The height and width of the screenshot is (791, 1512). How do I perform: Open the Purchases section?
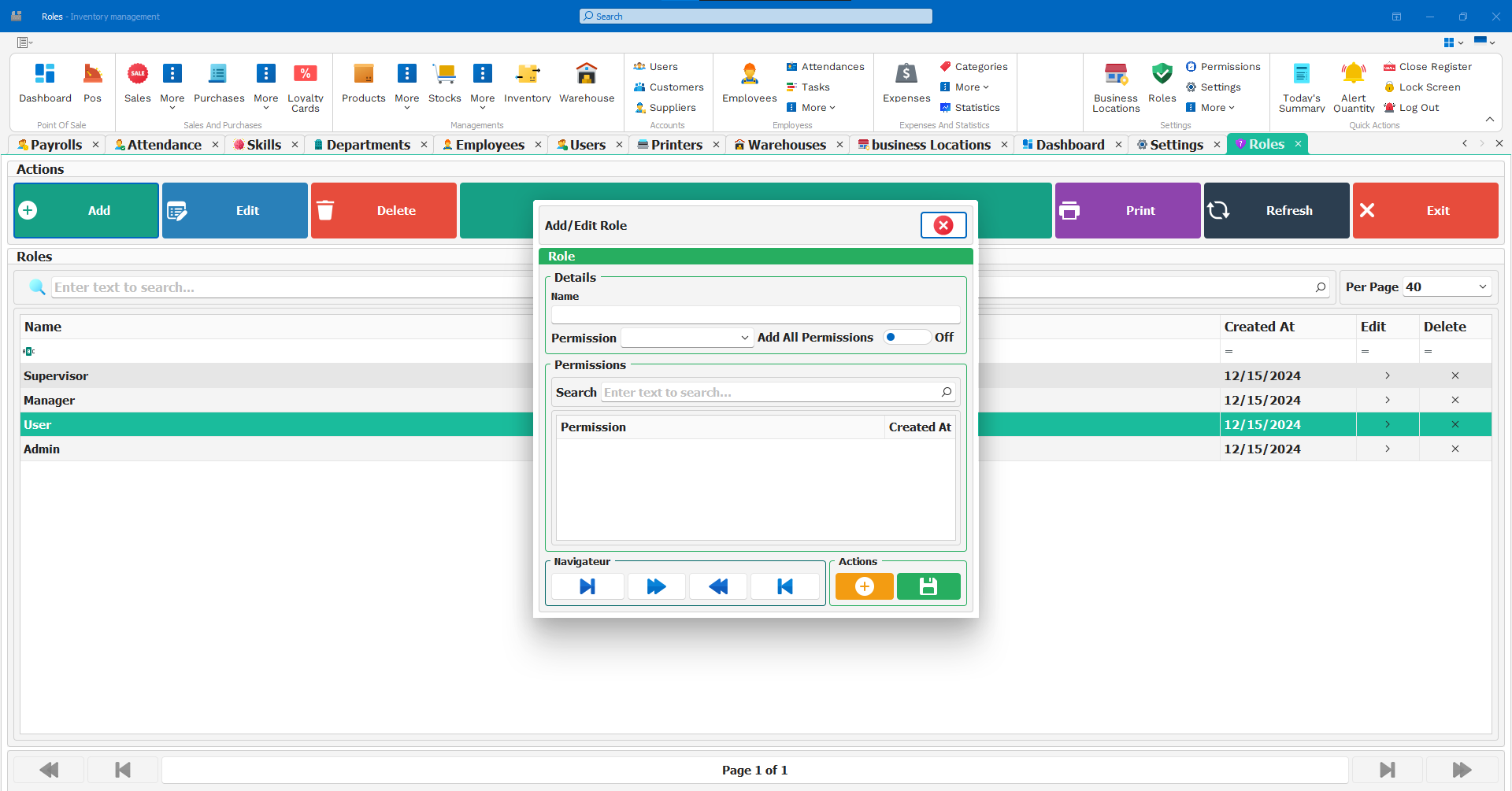pos(218,84)
